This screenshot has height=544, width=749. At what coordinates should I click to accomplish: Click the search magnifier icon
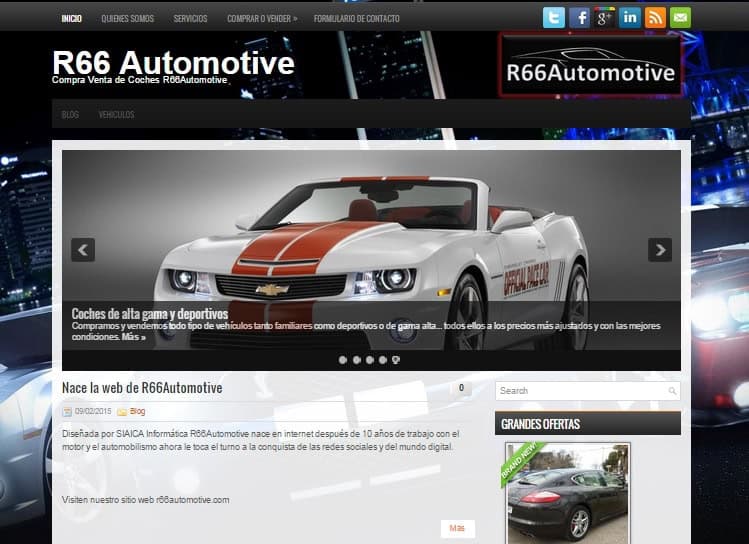pyautogui.click(x=672, y=391)
